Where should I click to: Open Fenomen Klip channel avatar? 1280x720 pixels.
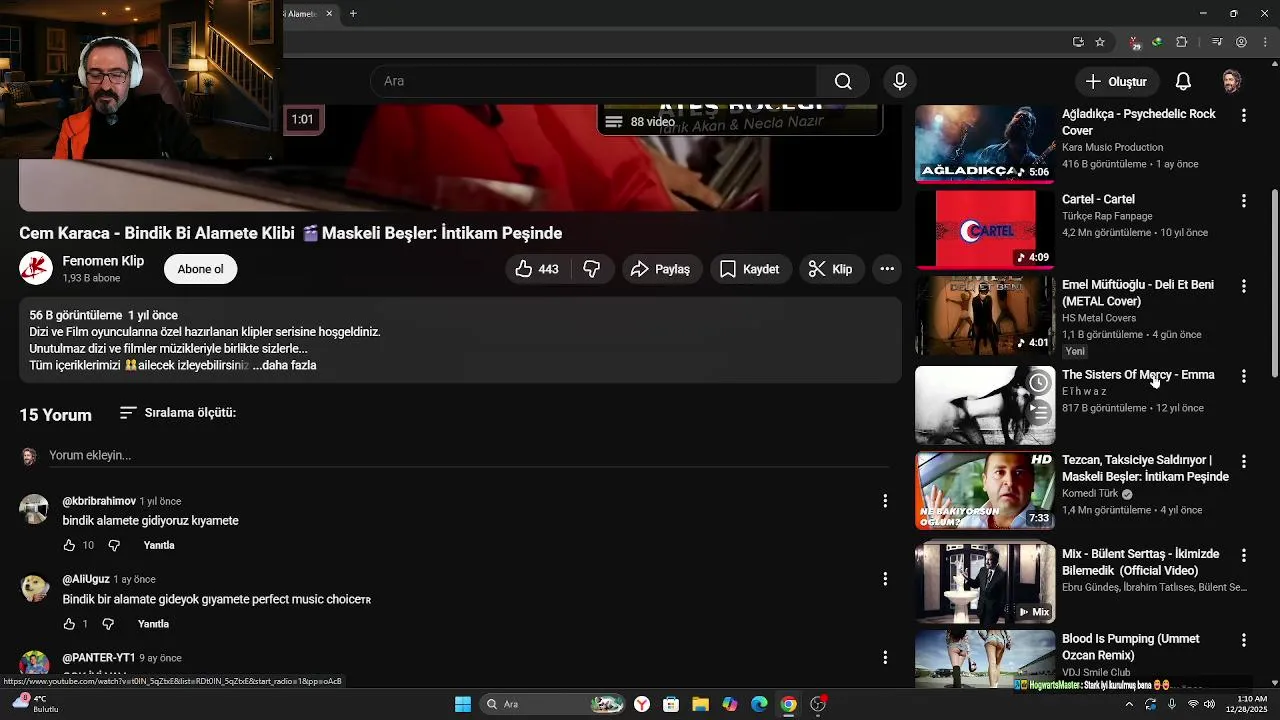35,269
